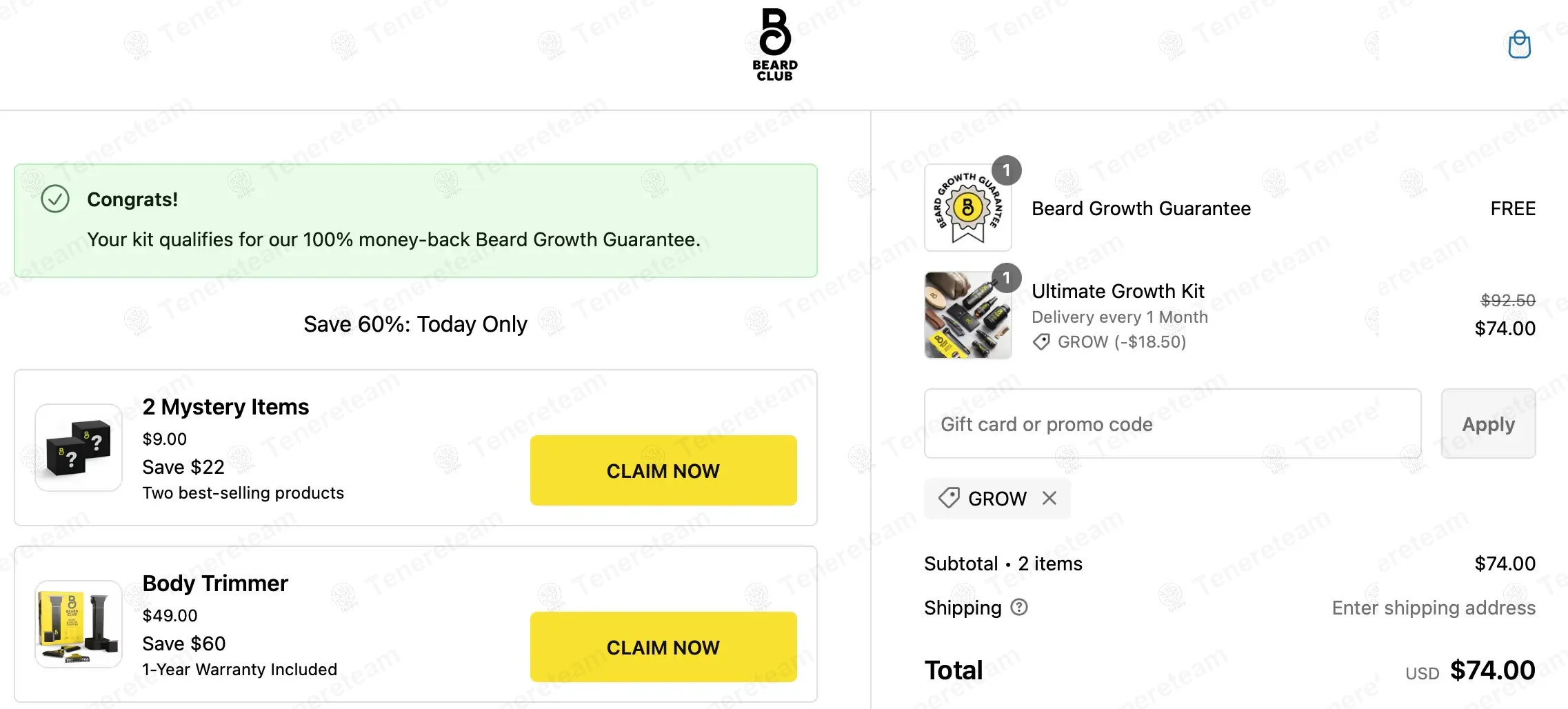Click the quantity badge on Ultimate Growth Kit
The width and height of the screenshot is (1568, 709).
1006,277
